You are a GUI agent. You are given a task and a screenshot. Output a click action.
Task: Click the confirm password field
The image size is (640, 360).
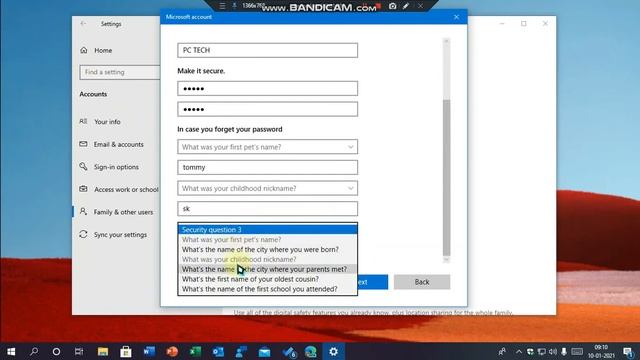pyautogui.click(x=267, y=109)
